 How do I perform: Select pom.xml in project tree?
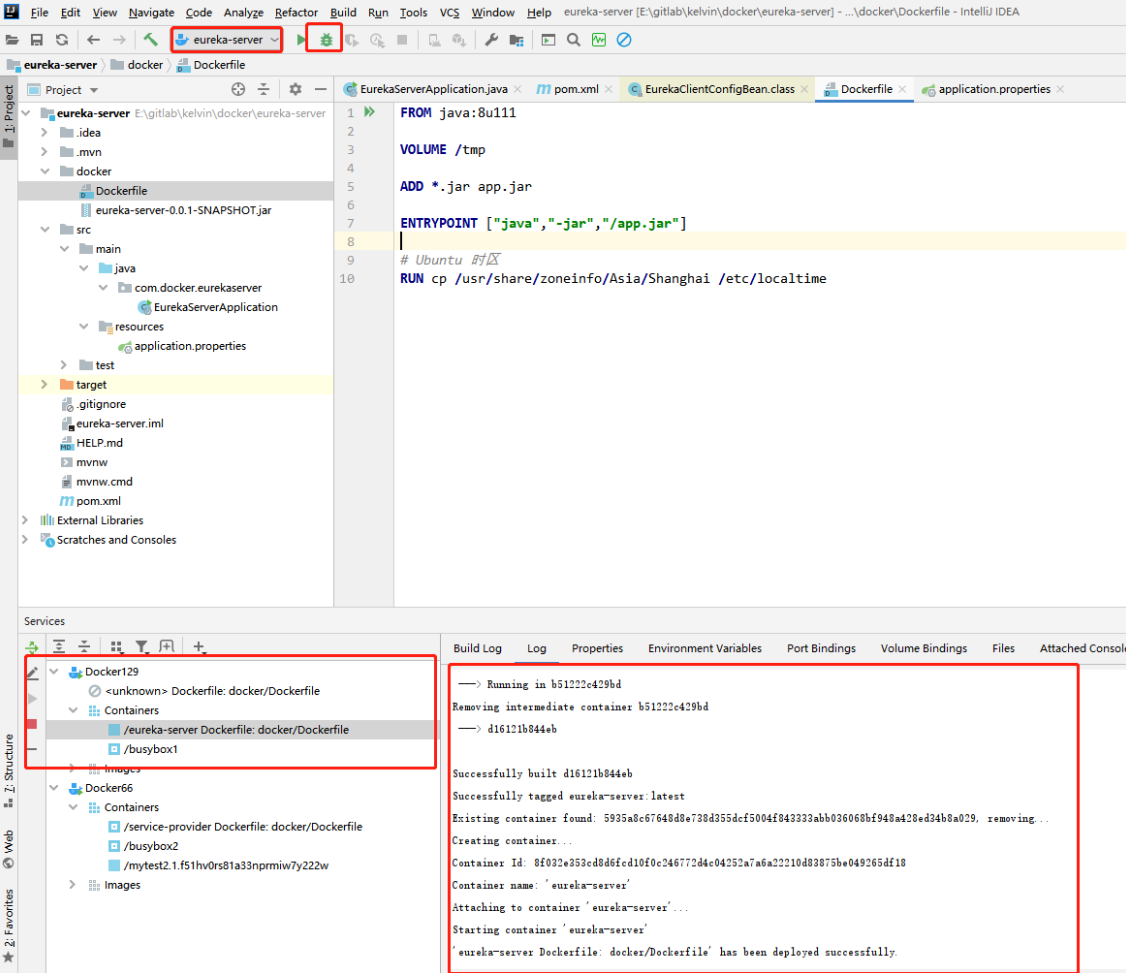[98, 501]
